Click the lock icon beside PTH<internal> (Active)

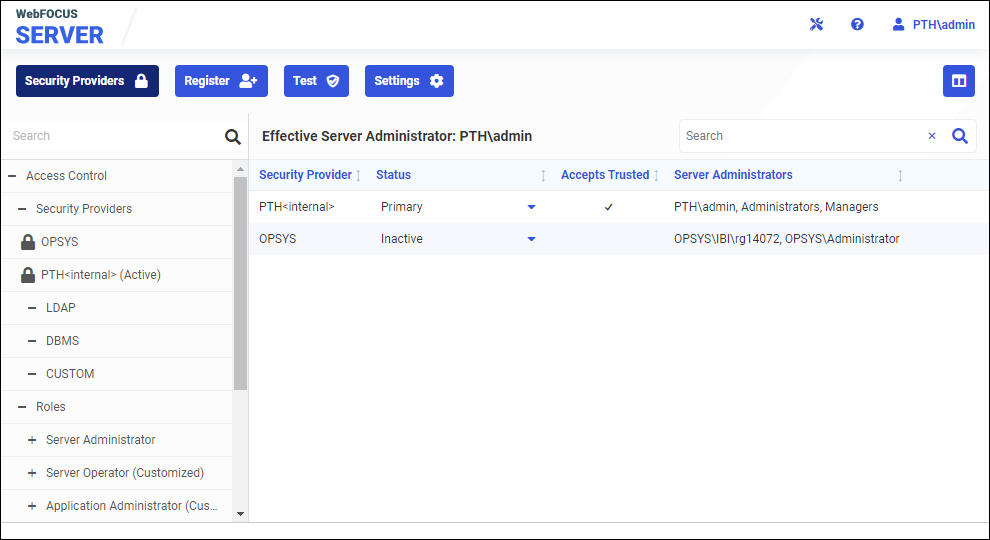coord(28,275)
